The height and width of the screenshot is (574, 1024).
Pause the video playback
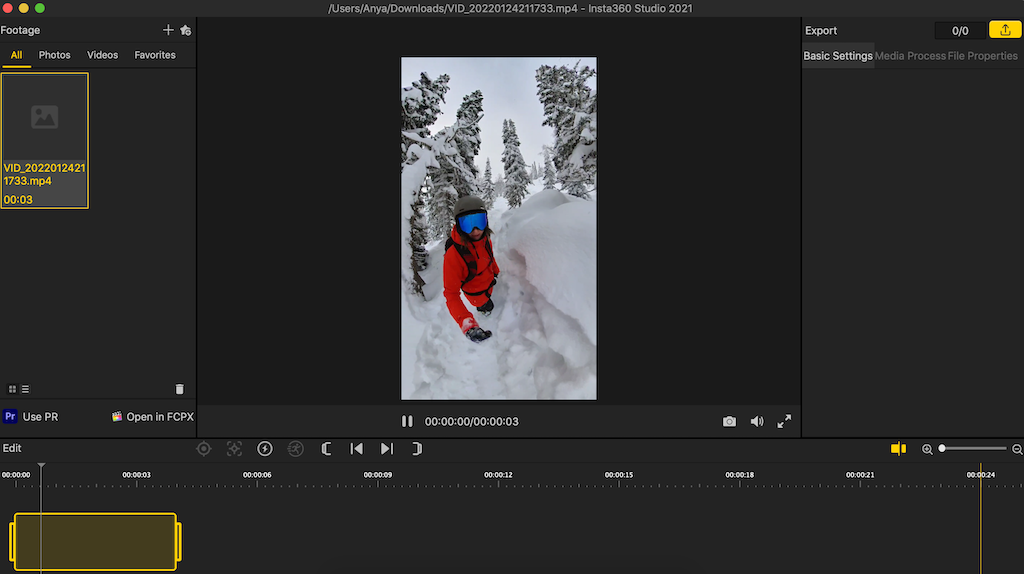[407, 422]
